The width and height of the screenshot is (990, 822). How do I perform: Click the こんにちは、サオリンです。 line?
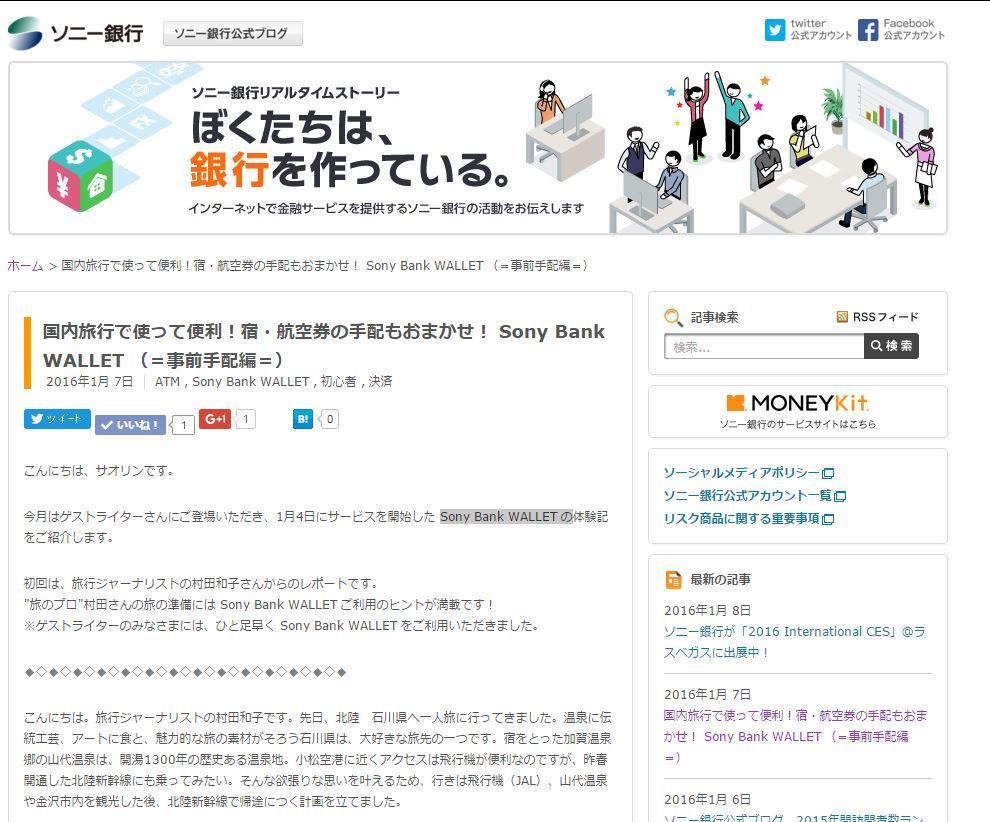tap(99, 470)
